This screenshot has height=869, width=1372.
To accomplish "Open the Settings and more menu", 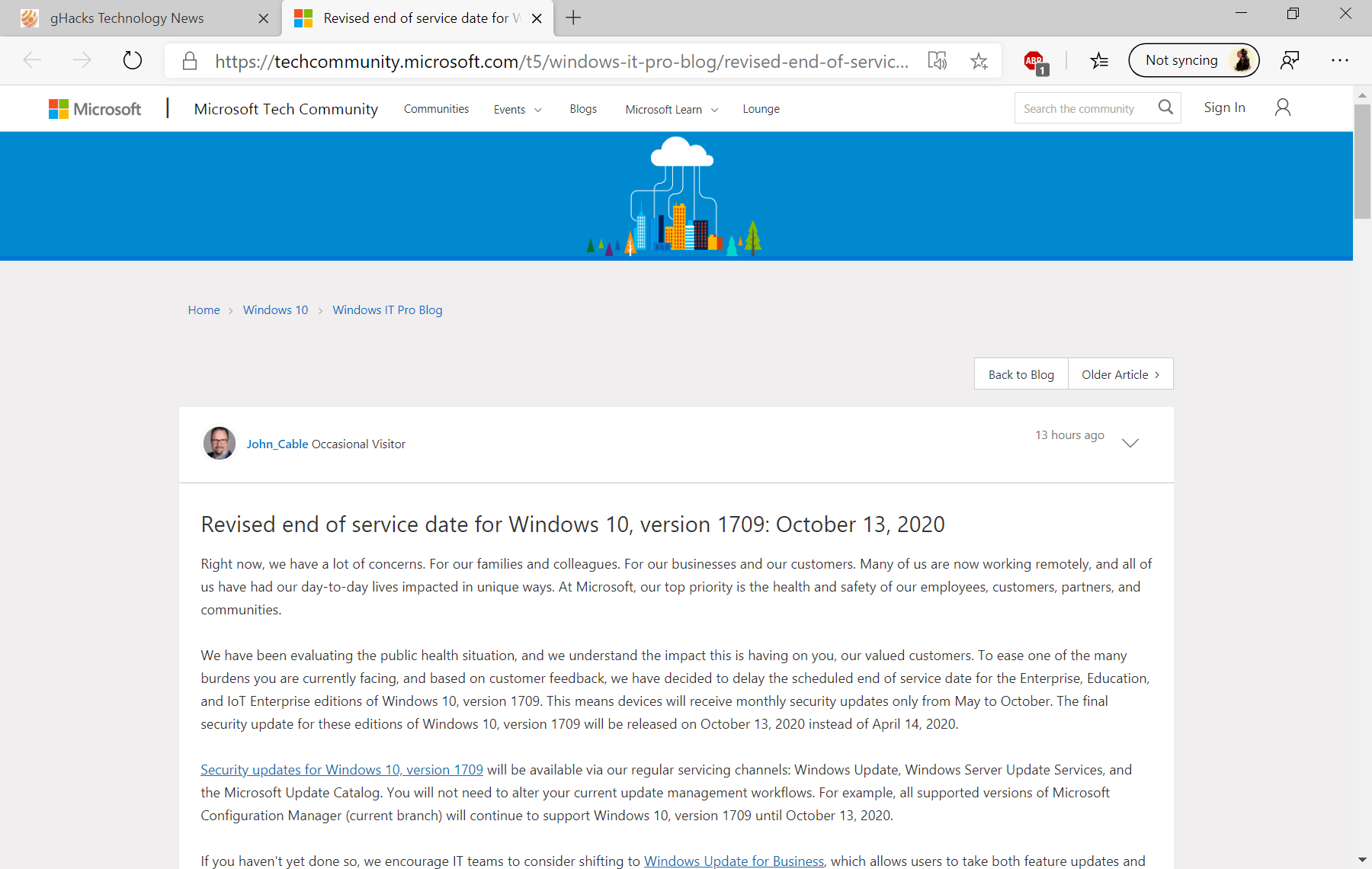I will click(x=1339, y=60).
